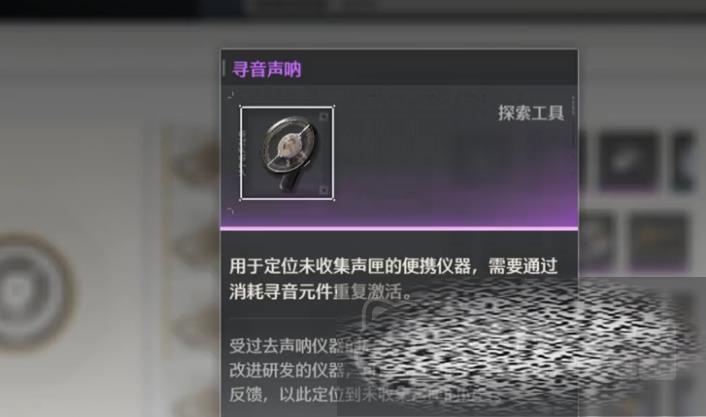Image resolution: width=706 pixels, height=417 pixels.
Task: Select the partially cut-off inventory slot at far right edge
Action: [683, 160]
